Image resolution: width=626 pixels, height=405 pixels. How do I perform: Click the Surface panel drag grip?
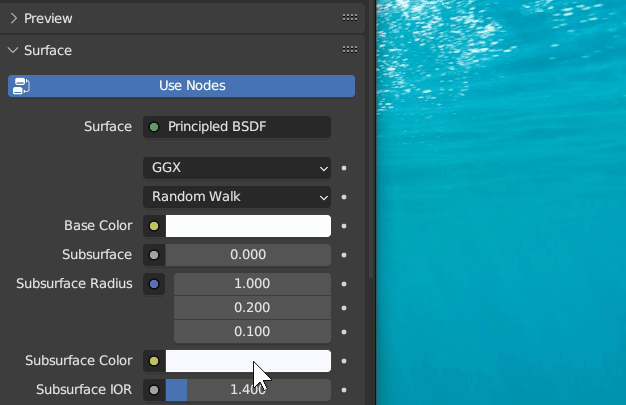click(350, 50)
